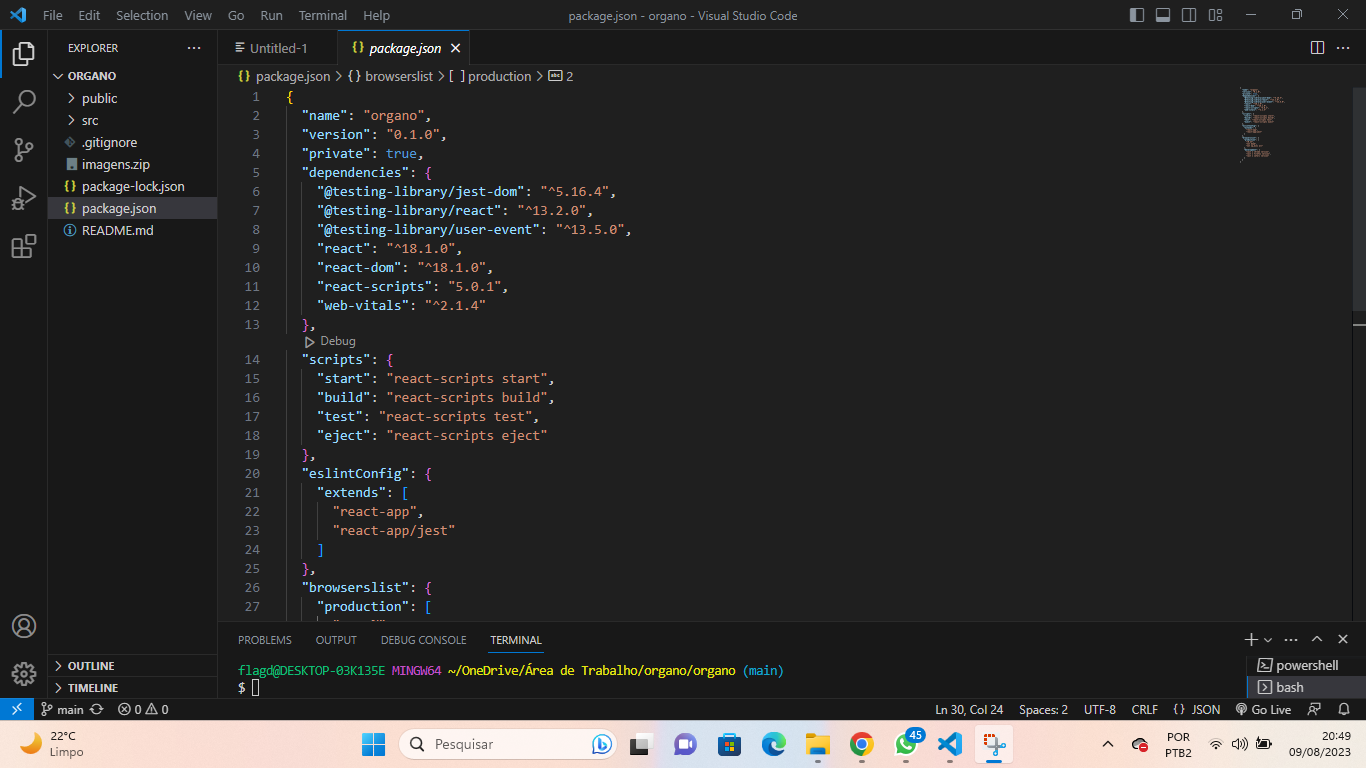Open the Help menu

pyautogui.click(x=376, y=15)
